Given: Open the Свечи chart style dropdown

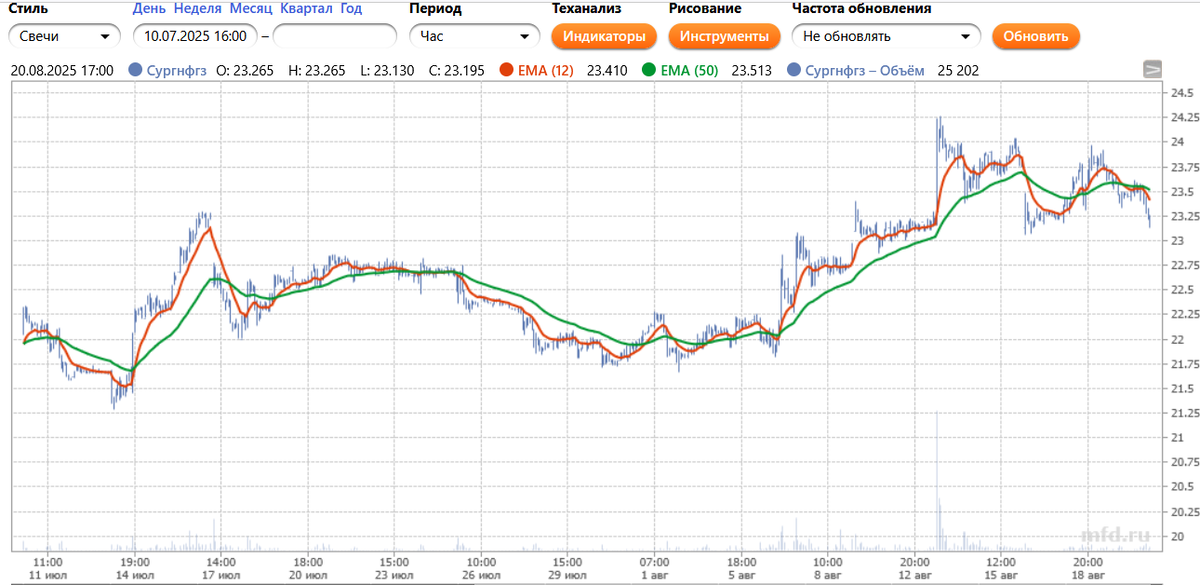Looking at the screenshot, I should coord(63,36).
